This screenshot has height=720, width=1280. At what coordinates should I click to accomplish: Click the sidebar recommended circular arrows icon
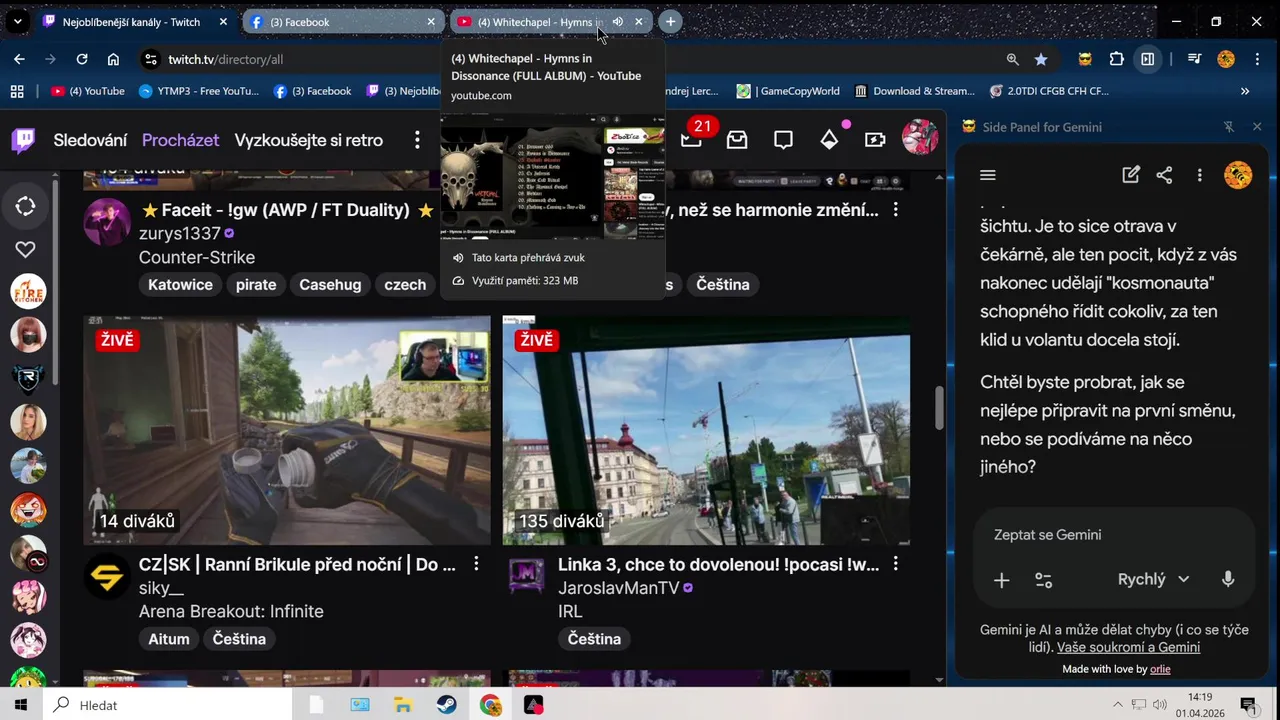pyautogui.click(x=26, y=206)
